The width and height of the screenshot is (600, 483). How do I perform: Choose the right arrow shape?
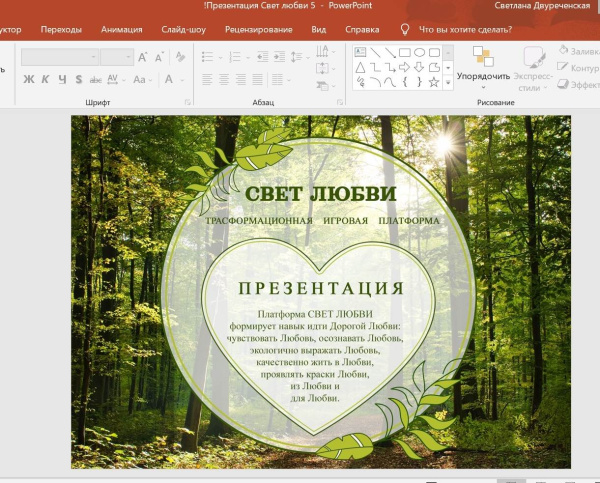point(405,67)
